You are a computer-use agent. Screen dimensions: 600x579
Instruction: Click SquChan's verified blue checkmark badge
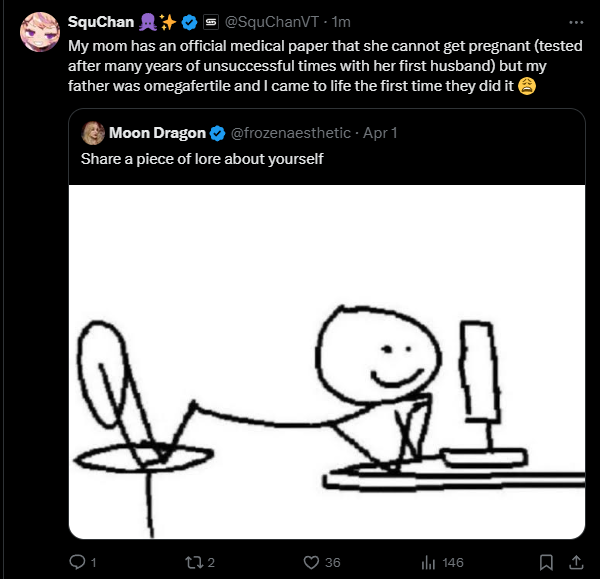coord(189,22)
